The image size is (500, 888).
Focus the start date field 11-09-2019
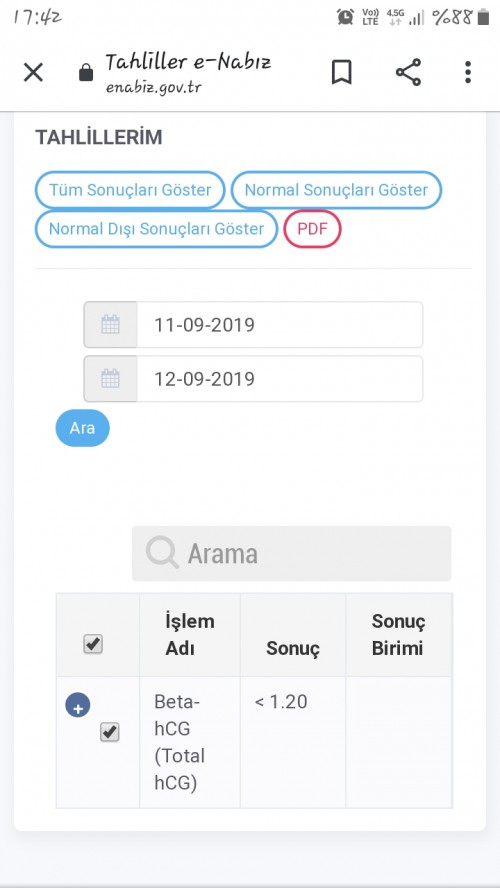coord(280,325)
